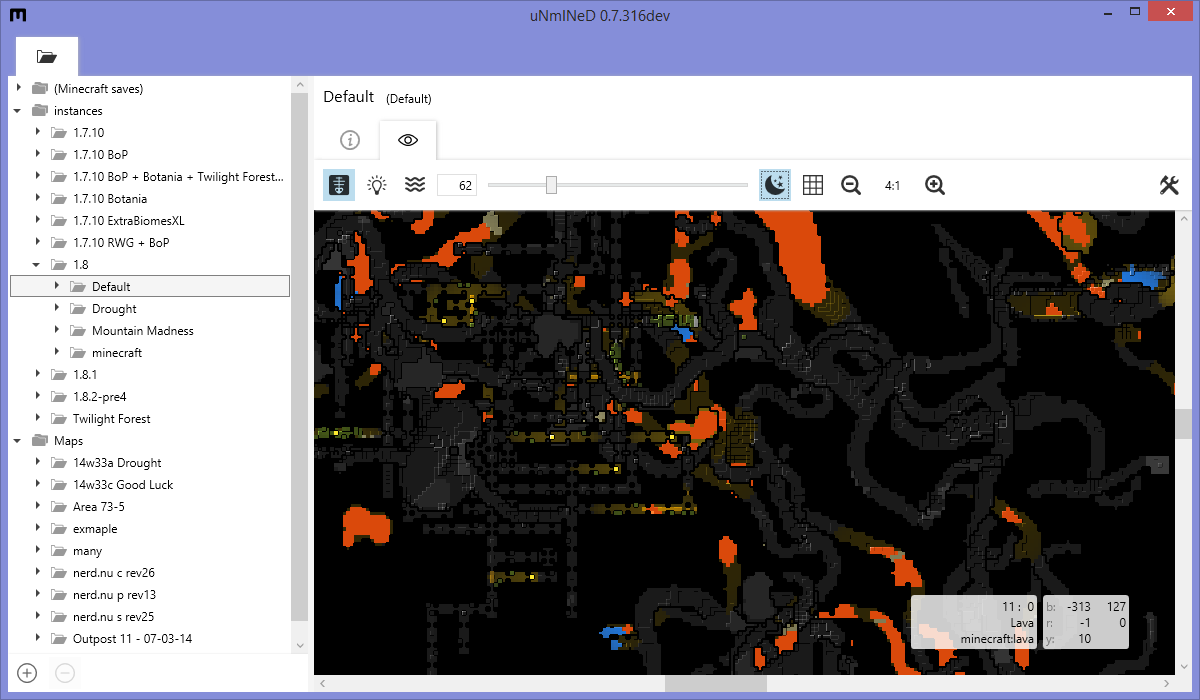Image resolution: width=1200 pixels, height=700 pixels.
Task: Click the map horizontal scrollbar thumb
Action: pos(716,684)
